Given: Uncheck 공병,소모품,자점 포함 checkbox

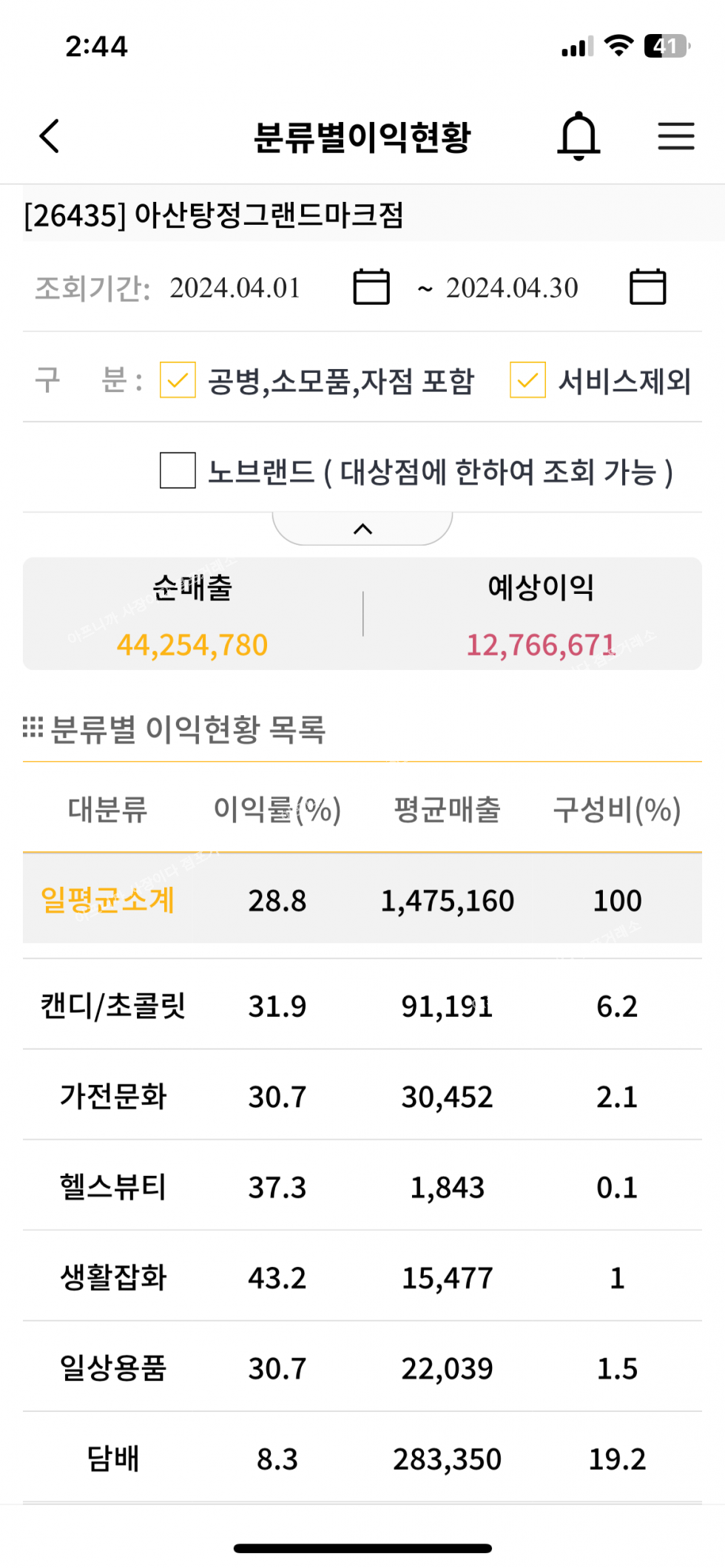Looking at the screenshot, I should coord(178,380).
